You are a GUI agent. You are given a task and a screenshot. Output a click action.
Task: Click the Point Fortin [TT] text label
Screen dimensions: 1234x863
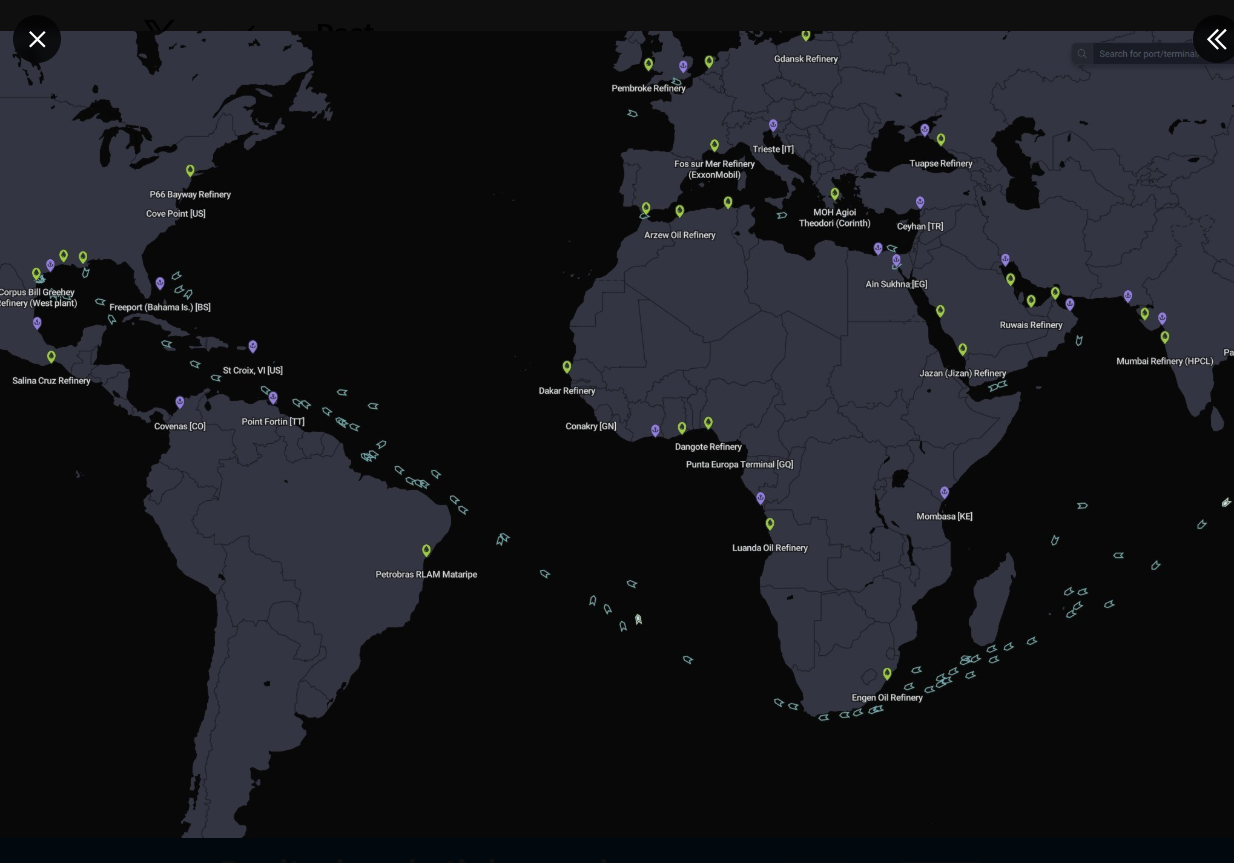tap(273, 422)
